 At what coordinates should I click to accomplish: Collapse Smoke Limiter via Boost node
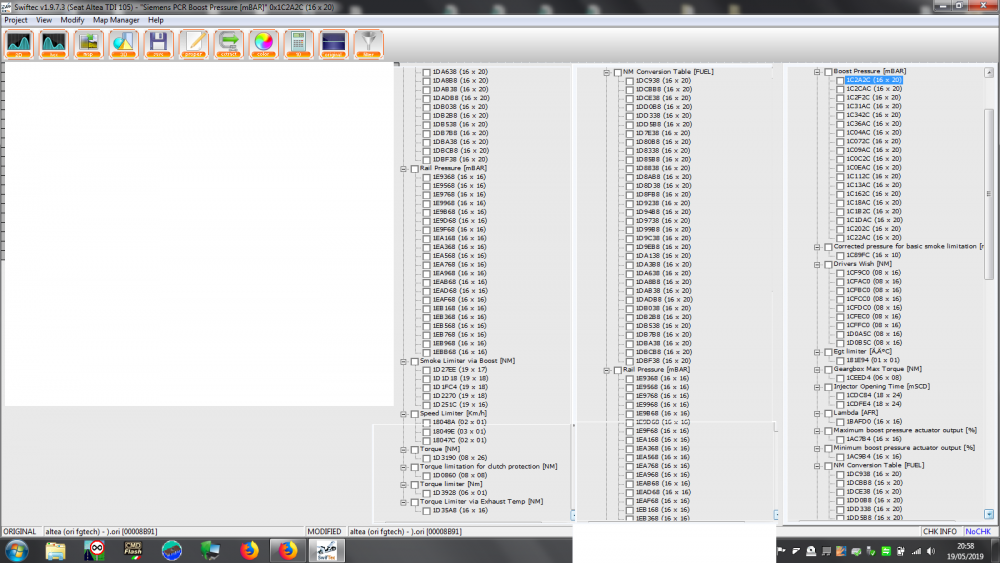(x=402, y=361)
